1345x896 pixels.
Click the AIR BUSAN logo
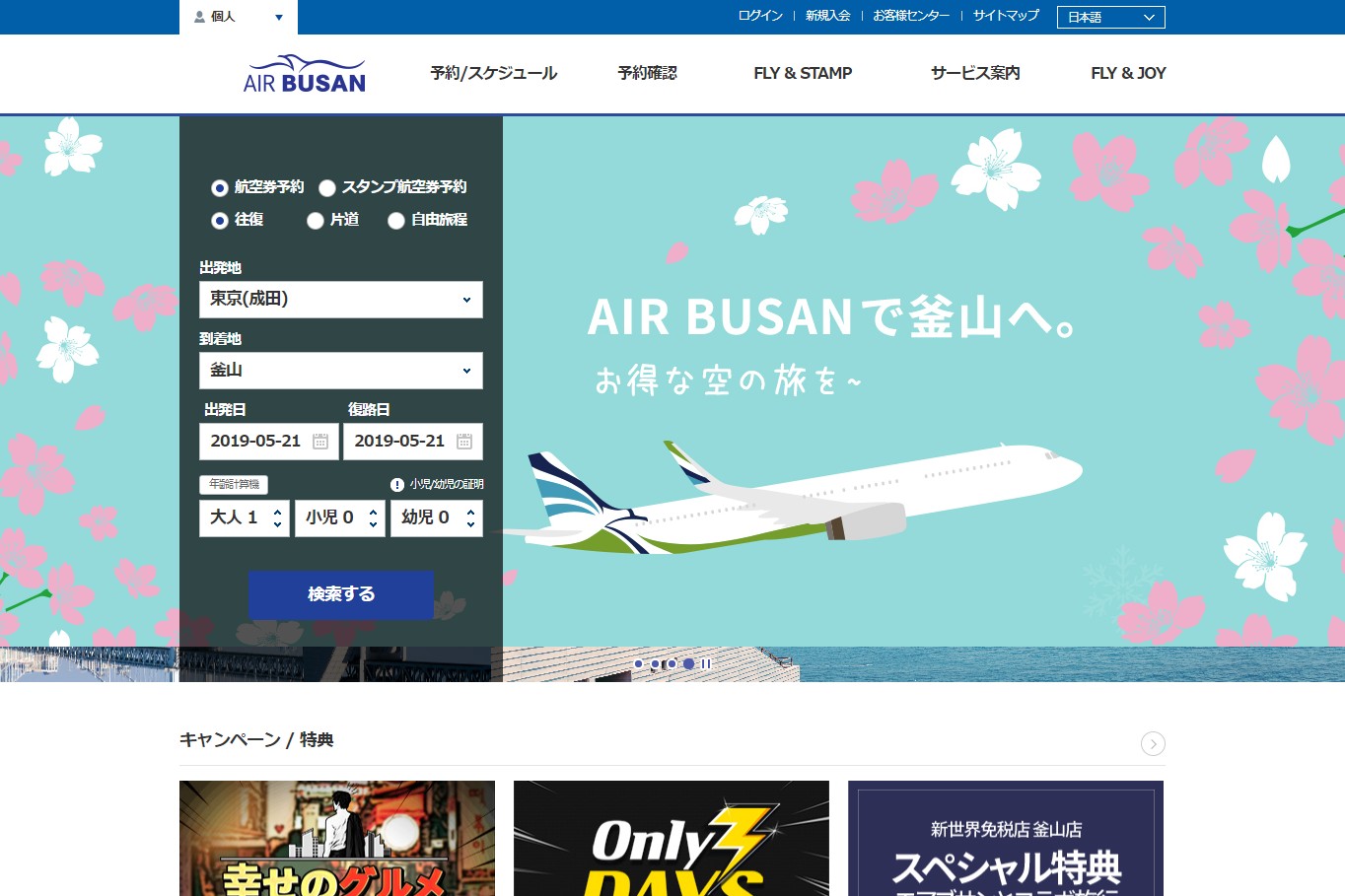click(x=304, y=74)
